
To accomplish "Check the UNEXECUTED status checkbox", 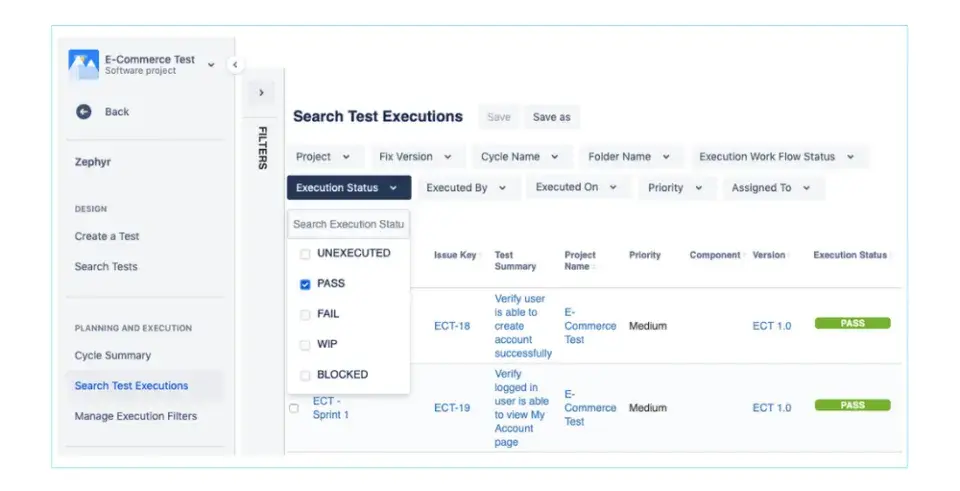I will coord(305,253).
